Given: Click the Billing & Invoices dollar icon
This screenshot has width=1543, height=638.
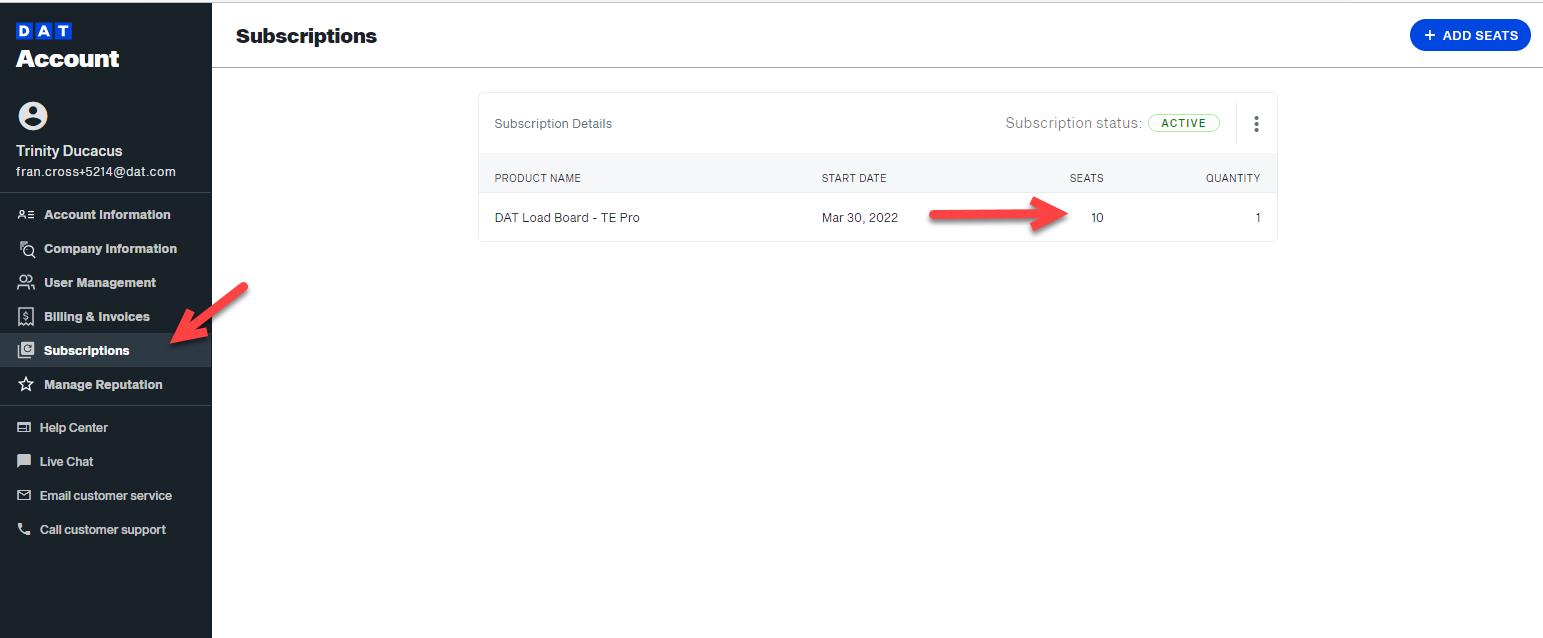Looking at the screenshot, I should (x=25, y=316).
